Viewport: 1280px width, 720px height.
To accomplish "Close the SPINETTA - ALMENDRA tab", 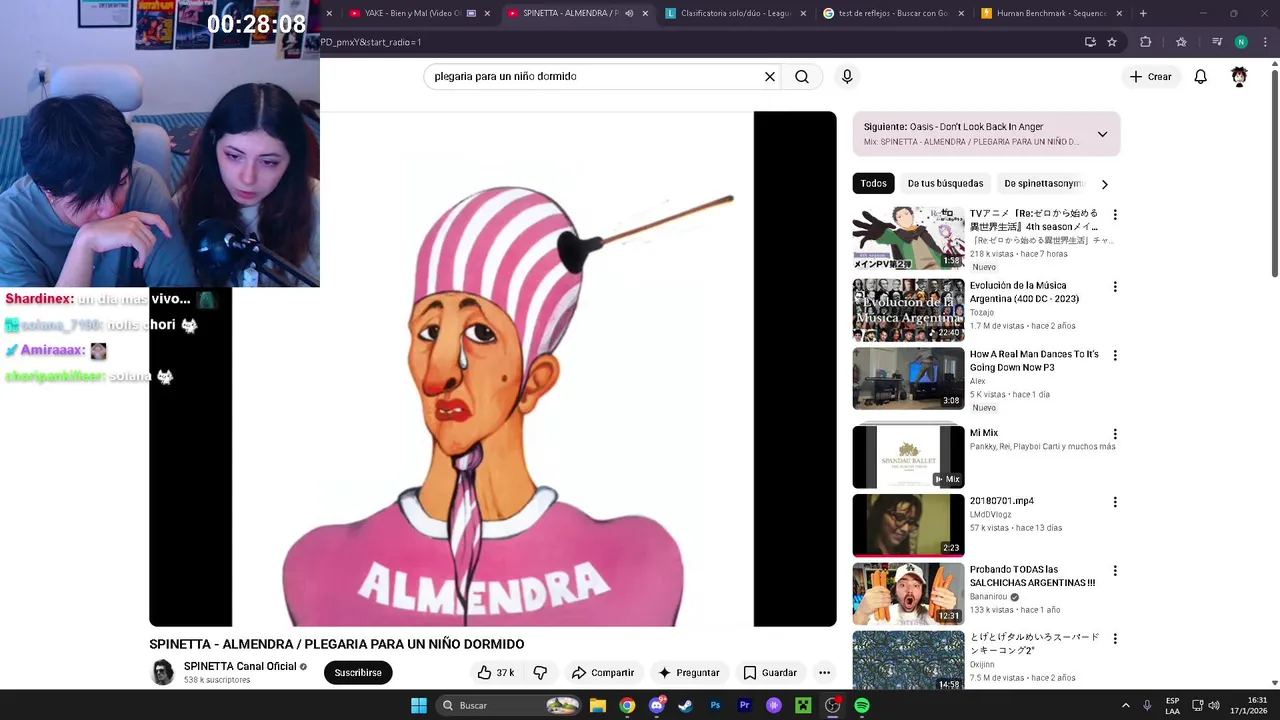I will (x=645, y=13).
